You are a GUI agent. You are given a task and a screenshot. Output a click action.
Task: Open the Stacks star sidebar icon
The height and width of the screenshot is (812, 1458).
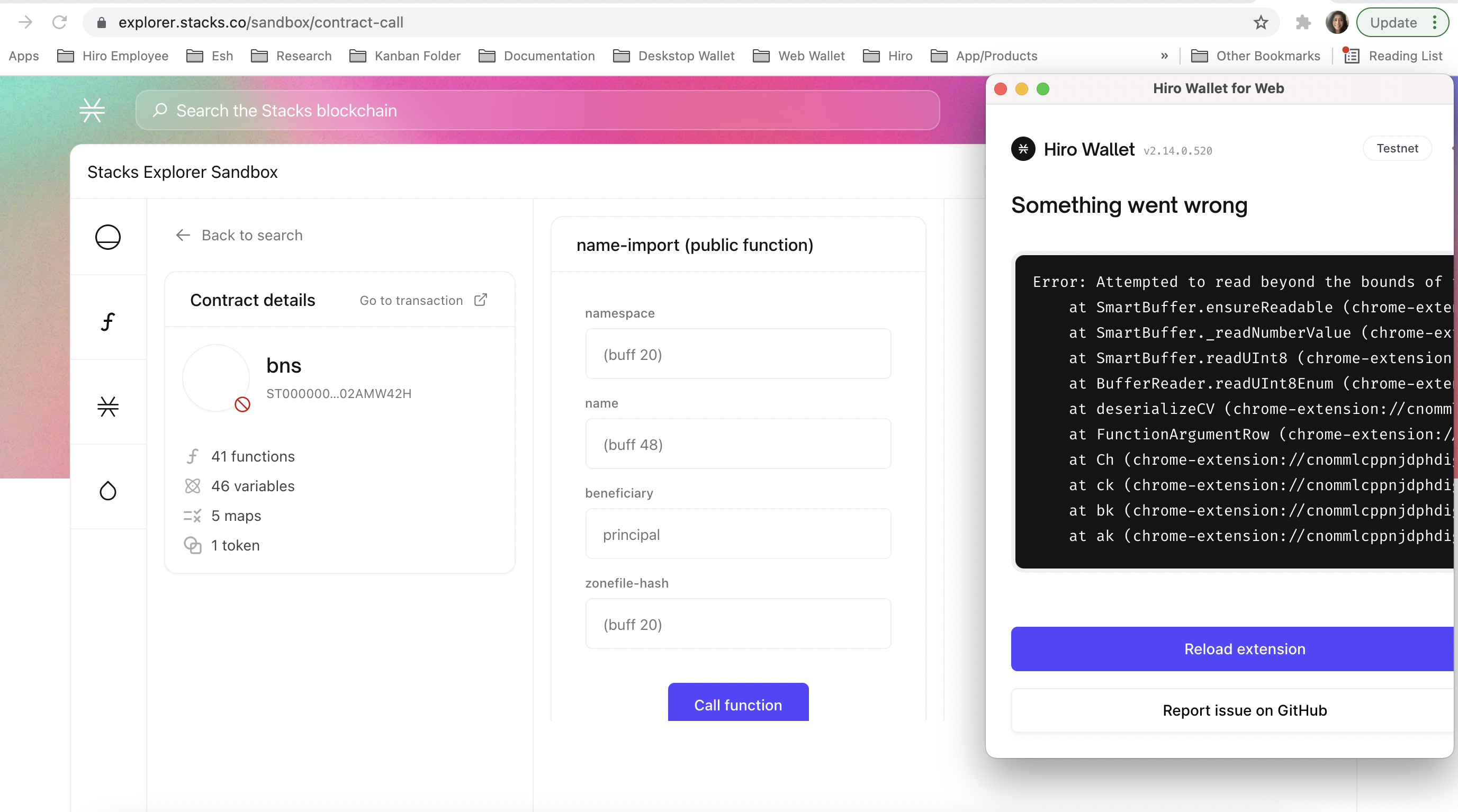(x=107, y=407)
